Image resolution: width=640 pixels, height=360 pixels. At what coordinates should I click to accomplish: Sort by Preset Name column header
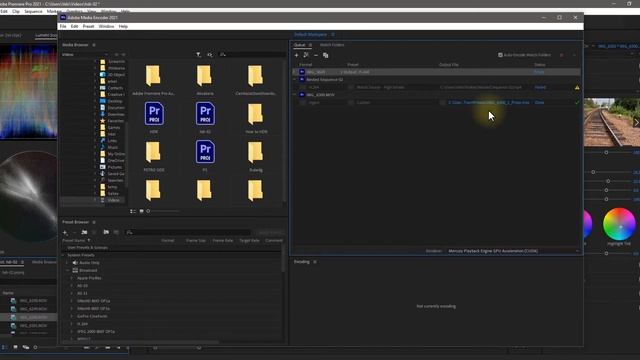point(73,241)
